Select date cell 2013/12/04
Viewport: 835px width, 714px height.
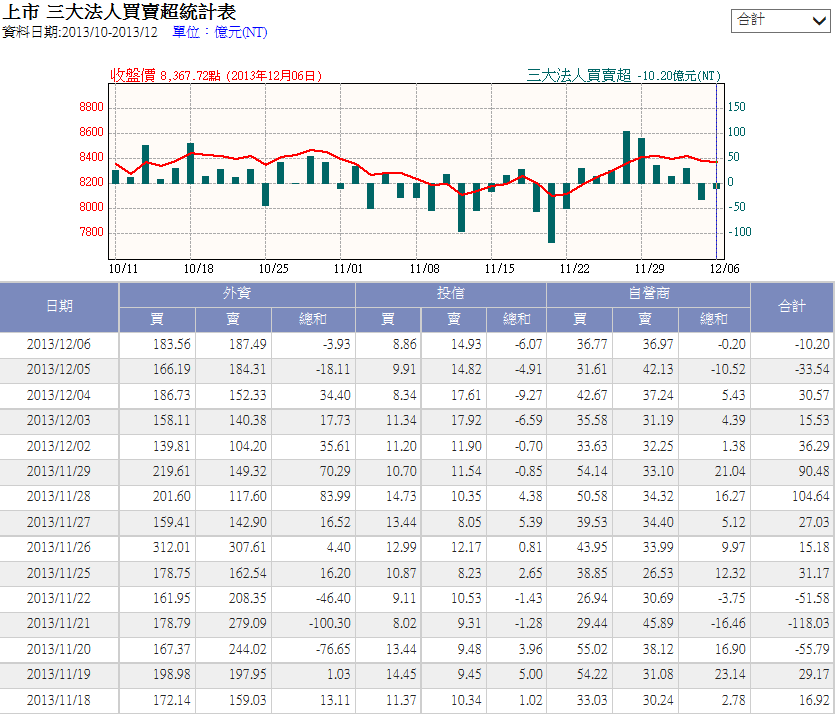(59, 395)
